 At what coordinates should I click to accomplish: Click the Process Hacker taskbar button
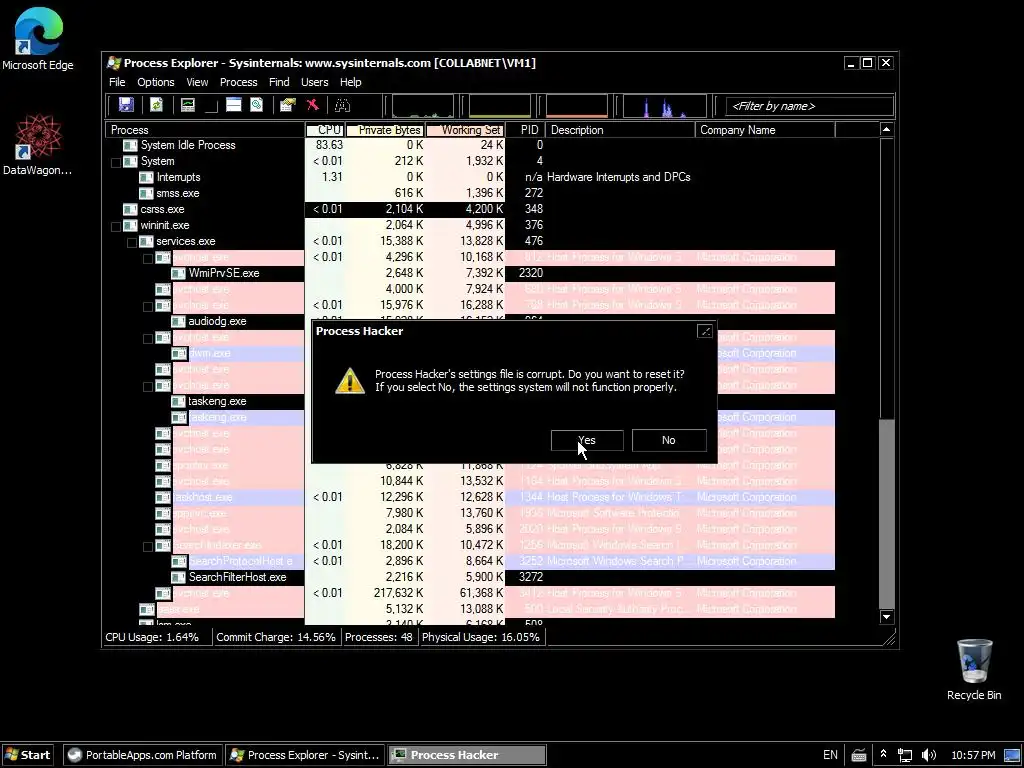pyautogui.click(x=467, y=755)
